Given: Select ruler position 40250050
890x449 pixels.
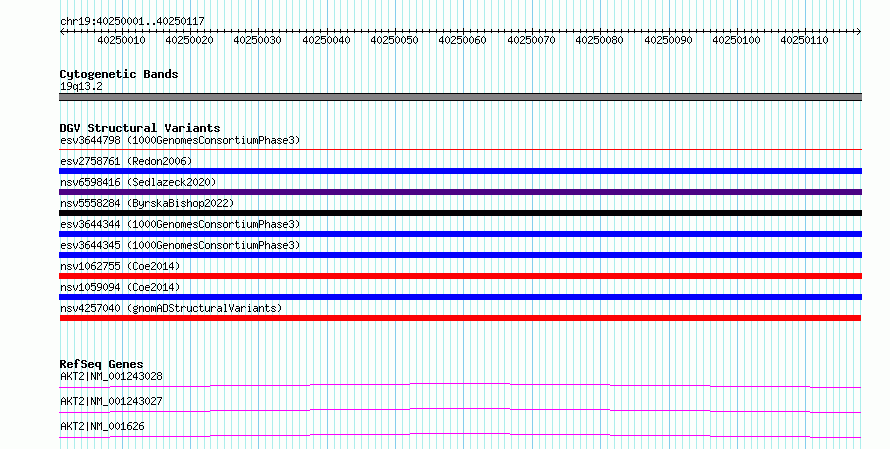Looking at the screenshot, I should [x=394, y=40].
